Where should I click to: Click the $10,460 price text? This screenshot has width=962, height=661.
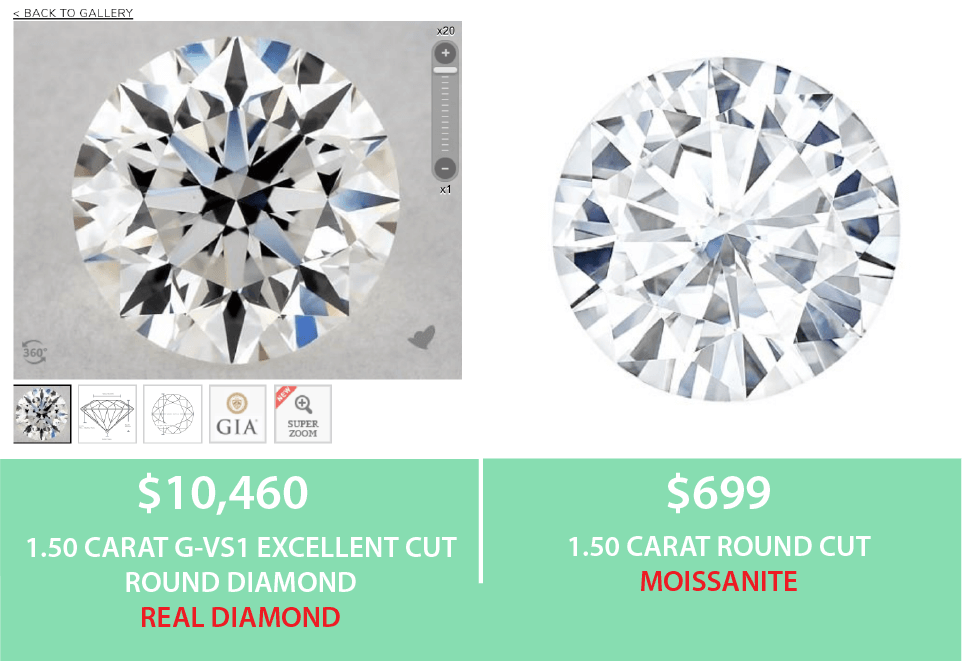pyautogui.click(x=223, y=493)
